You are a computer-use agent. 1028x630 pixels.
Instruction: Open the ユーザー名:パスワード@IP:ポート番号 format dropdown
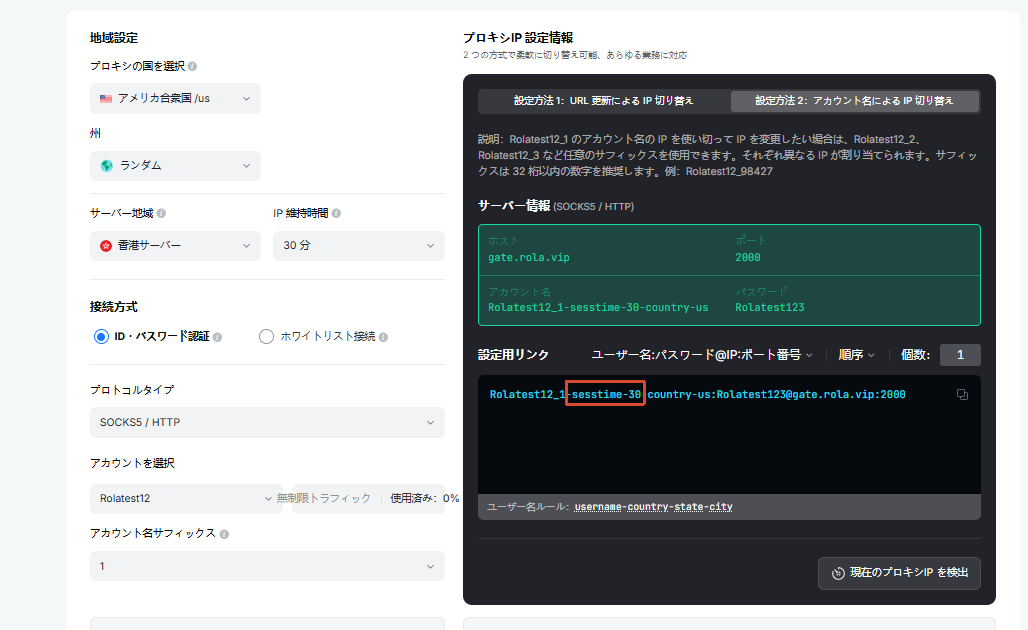pos(702,355)
